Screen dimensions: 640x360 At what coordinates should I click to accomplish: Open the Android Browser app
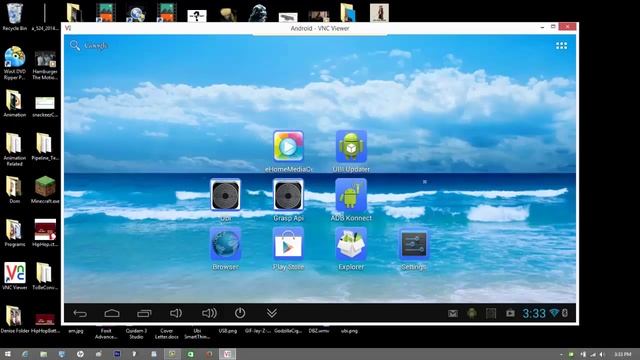(225, 244)
